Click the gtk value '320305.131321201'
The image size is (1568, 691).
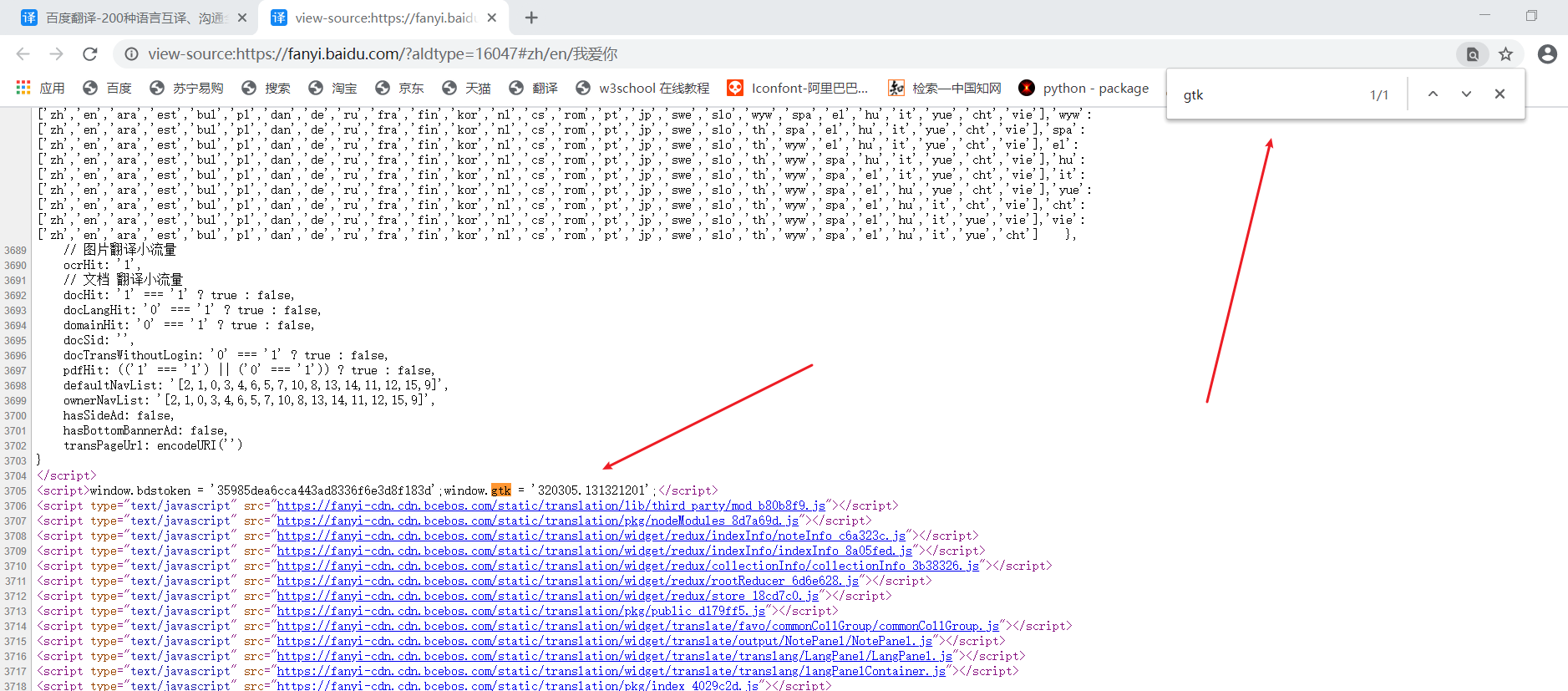tap(591, 490)
